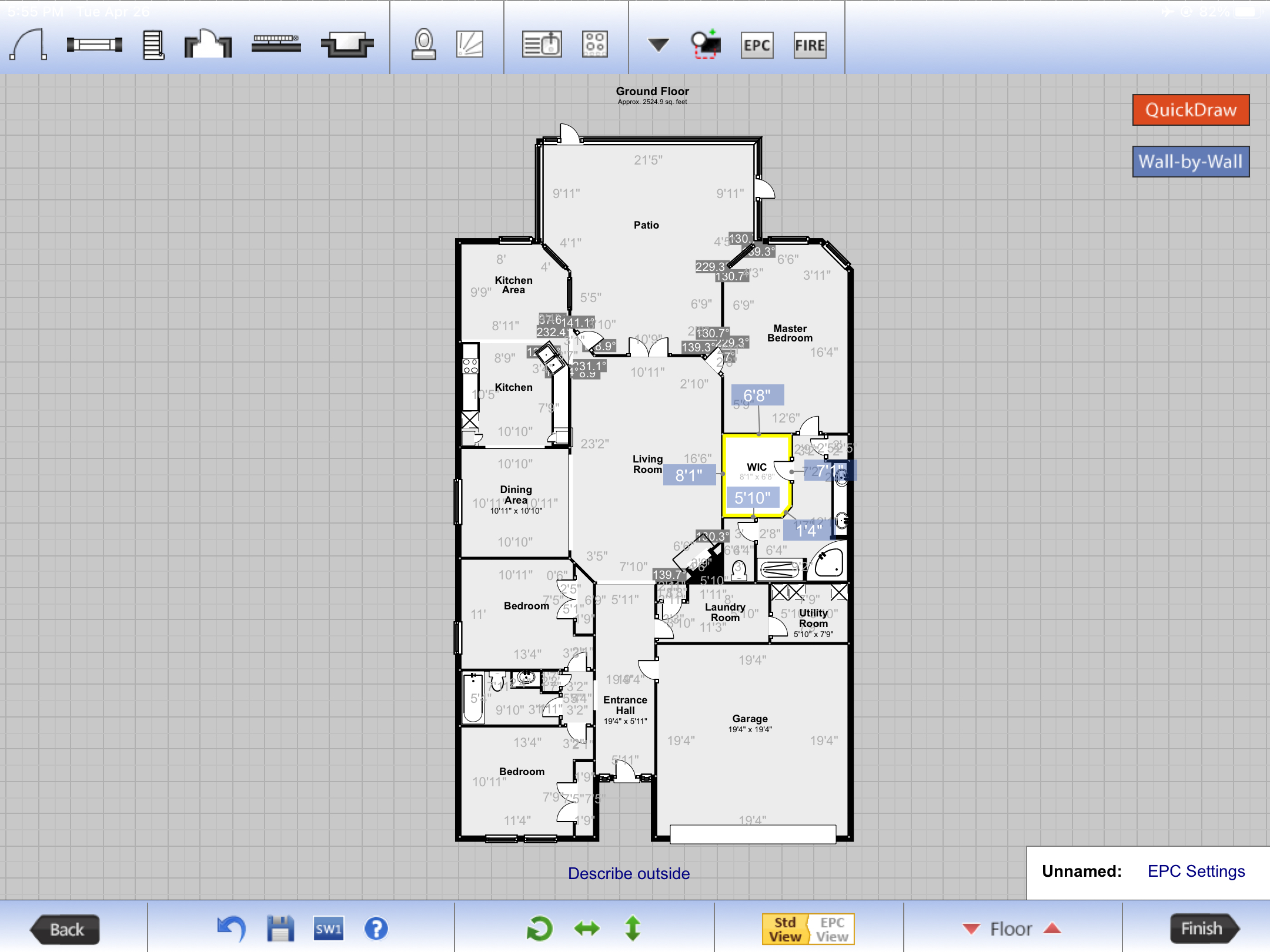The width and height of the screenshot is (1270, 952).
Task: Go up one floor with red arrow
Action: (1052, 929)
